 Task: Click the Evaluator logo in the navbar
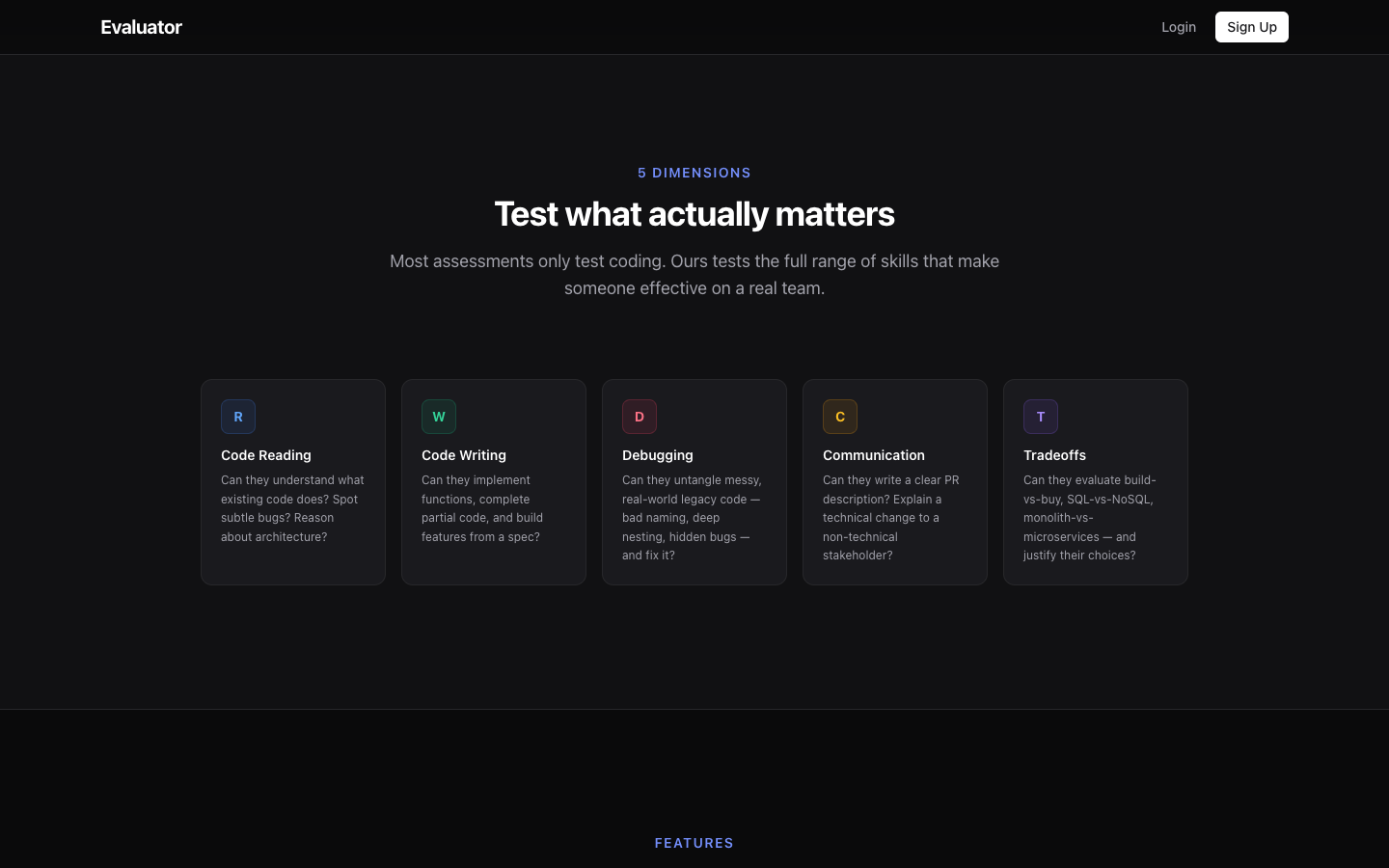coord(141,27)
